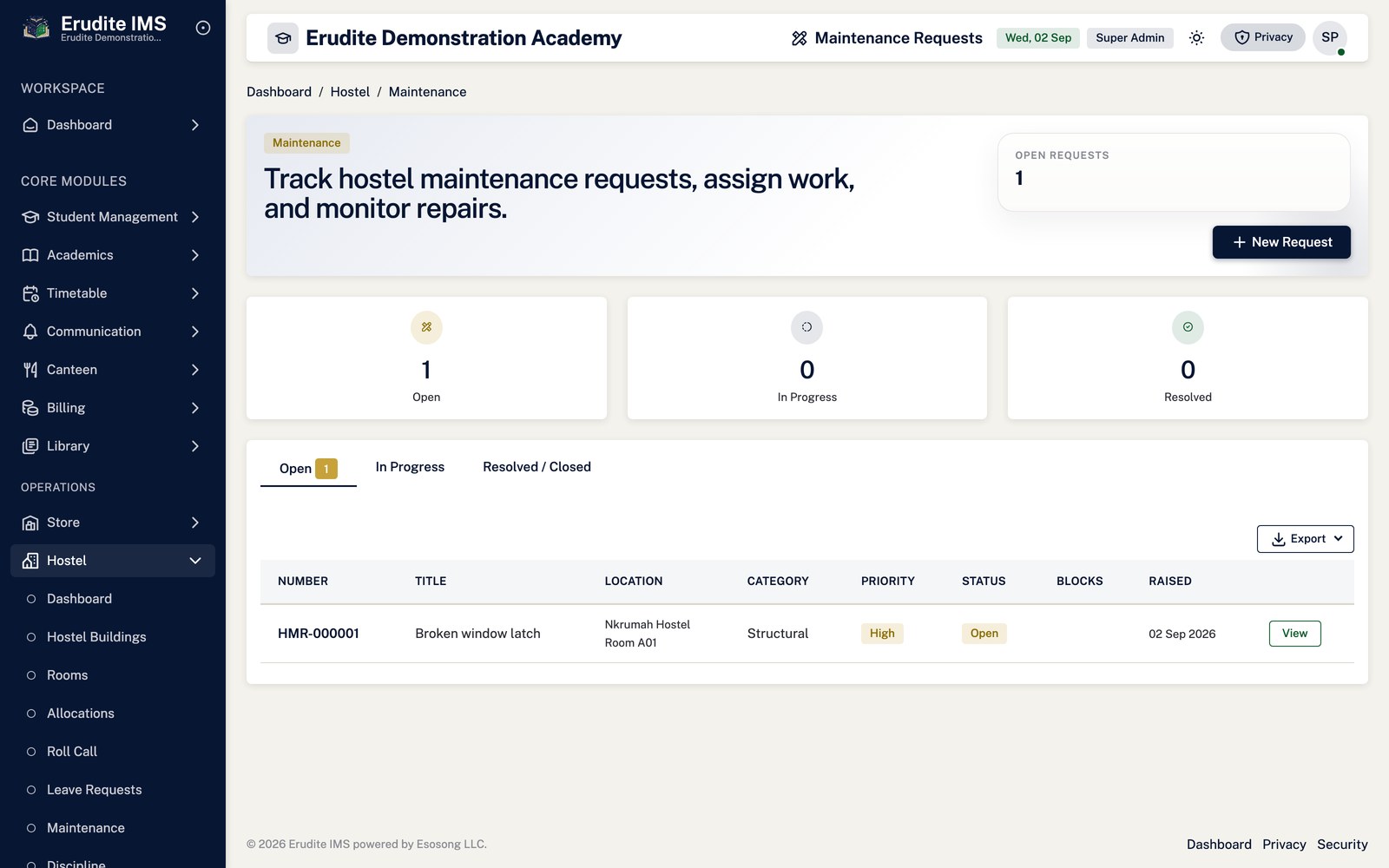The width and height of the screenshot is (1389, 868).
Task: Click the Student Management cap icon
Action: (x=30, y=217)
